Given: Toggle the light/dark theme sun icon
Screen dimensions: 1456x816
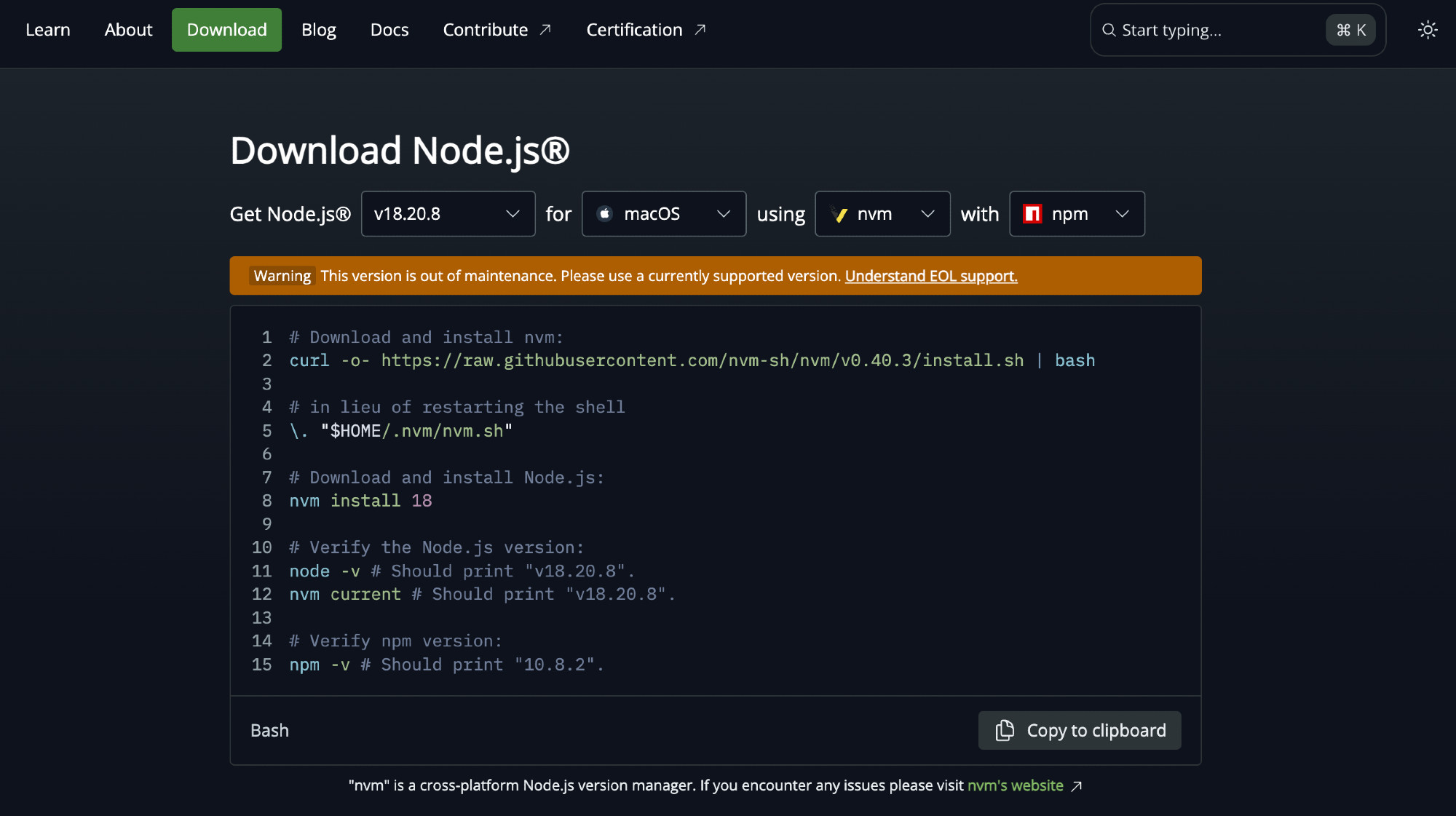Looking at the screenshot, I should [1428, 30].
